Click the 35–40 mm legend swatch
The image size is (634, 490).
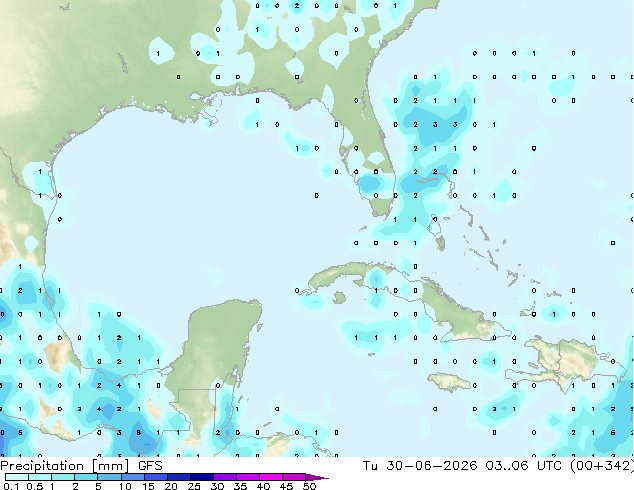pos(248,477)
